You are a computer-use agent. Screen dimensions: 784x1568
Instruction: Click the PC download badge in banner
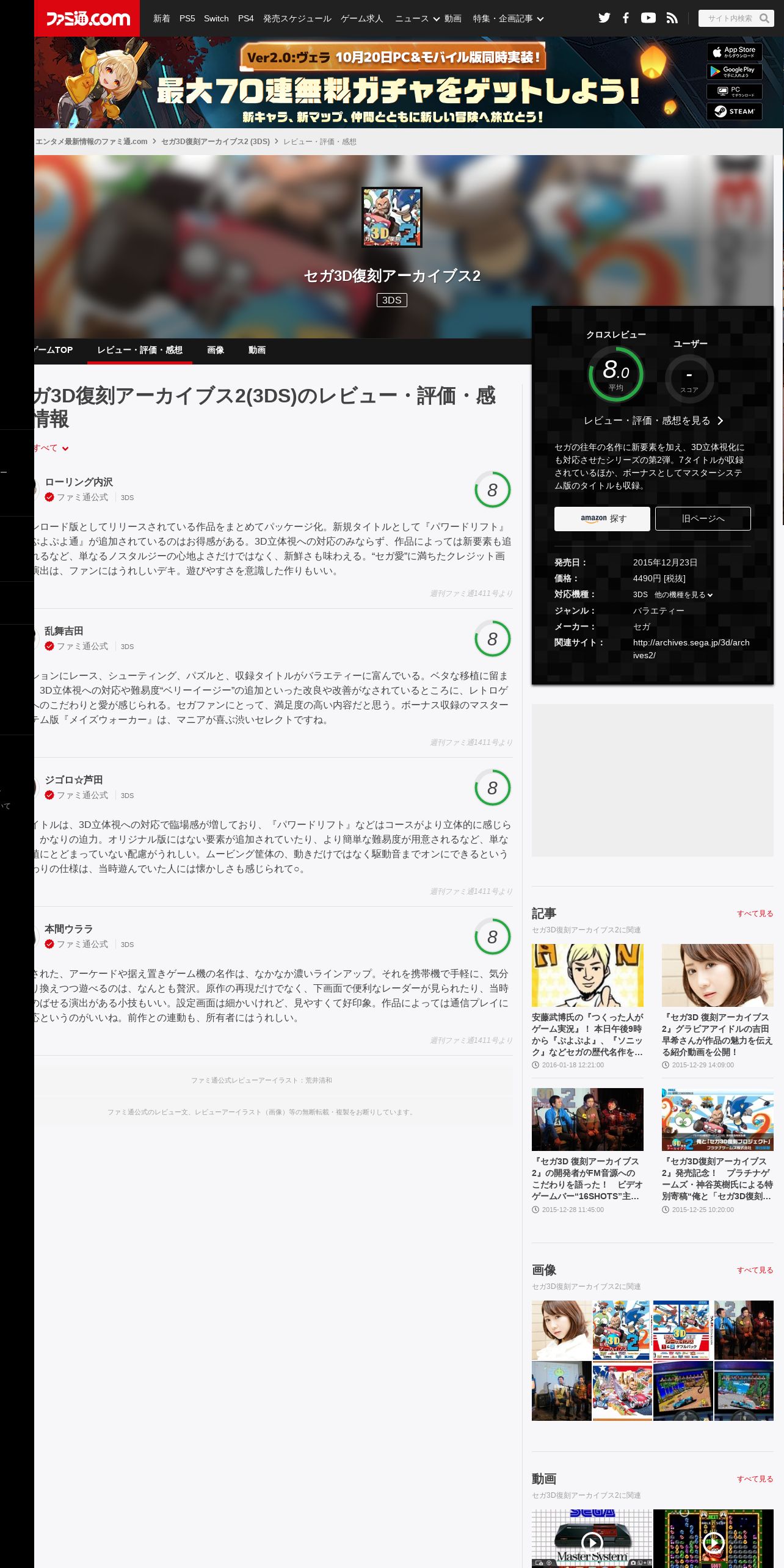click(x=735, y=92)
